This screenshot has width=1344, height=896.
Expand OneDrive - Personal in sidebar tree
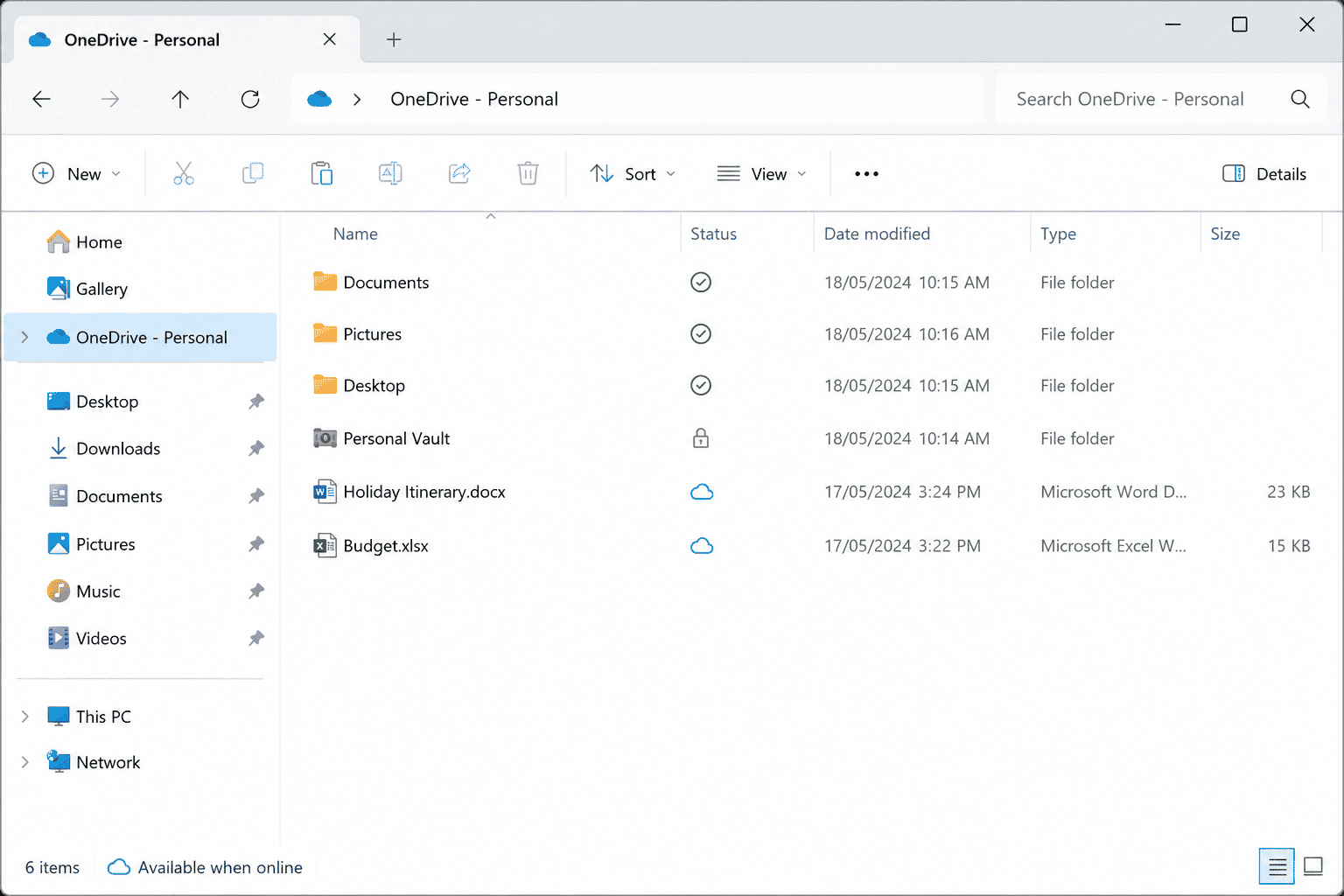tap(24, 337)
